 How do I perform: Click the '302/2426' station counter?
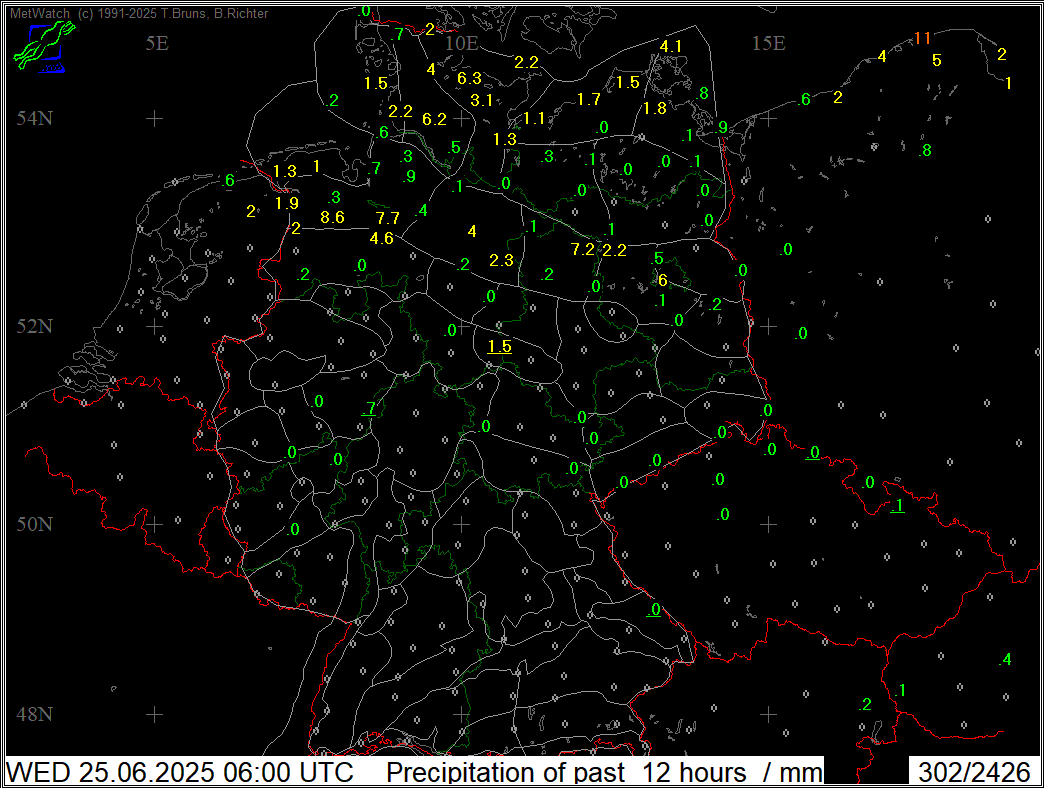(974, 772)
